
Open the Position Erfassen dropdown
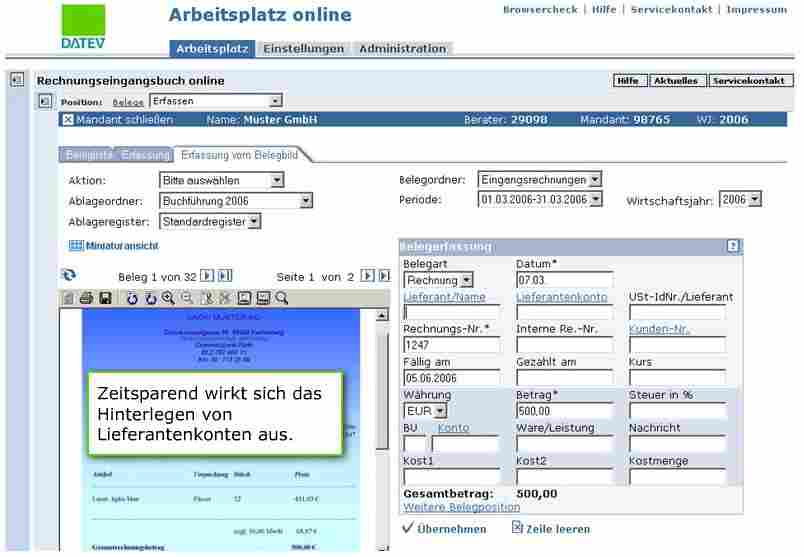[x=216, y=101]
